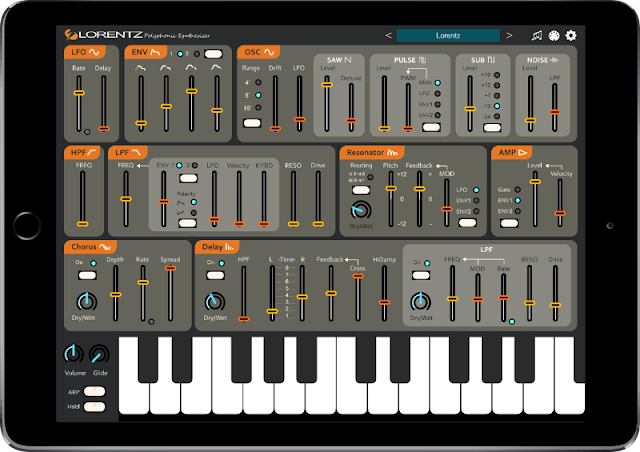
Task: Click the Resonator Routing selector button
Action: pos(361,190)
